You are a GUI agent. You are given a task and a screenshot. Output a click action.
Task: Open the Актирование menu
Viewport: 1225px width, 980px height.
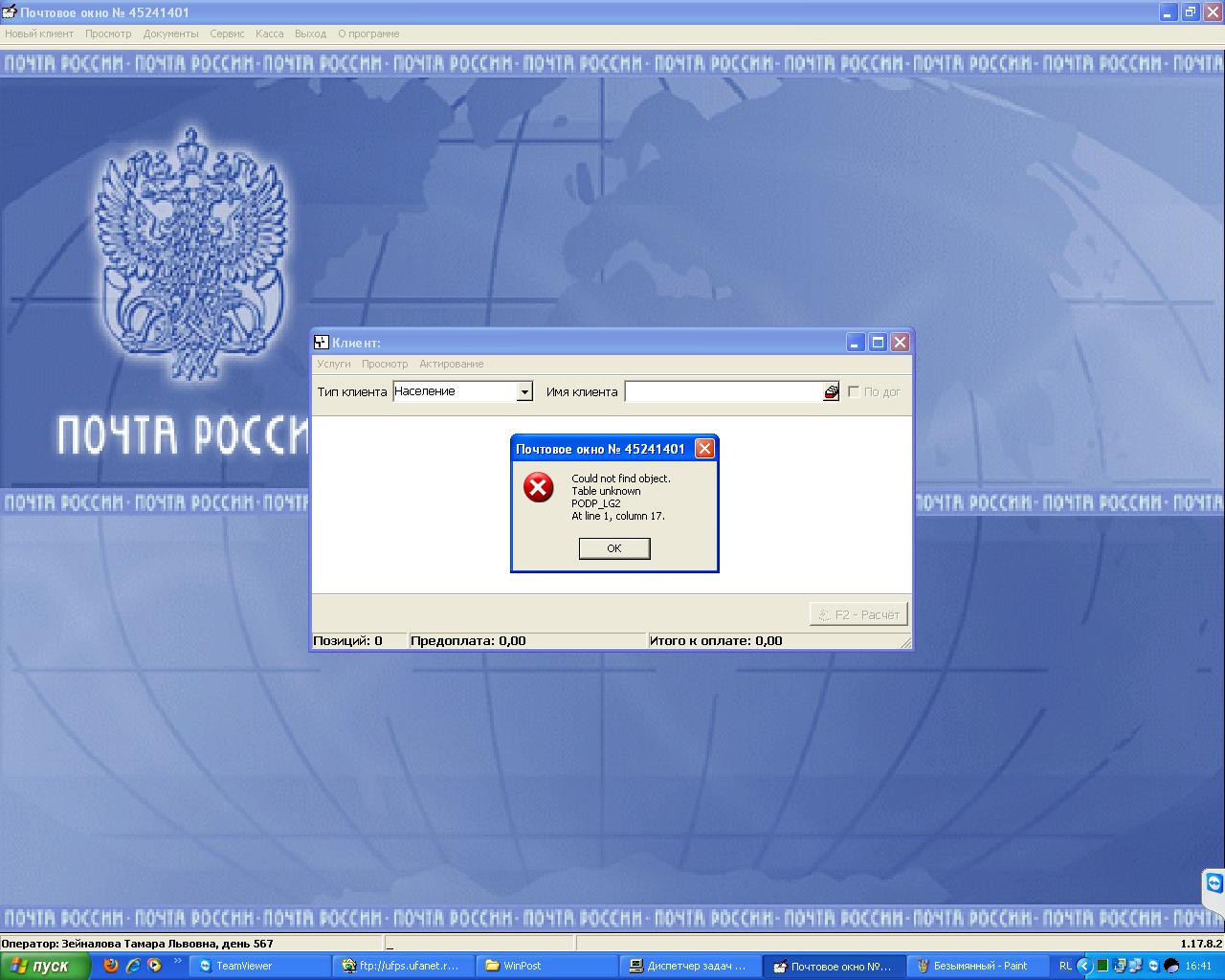pos(452,364)
